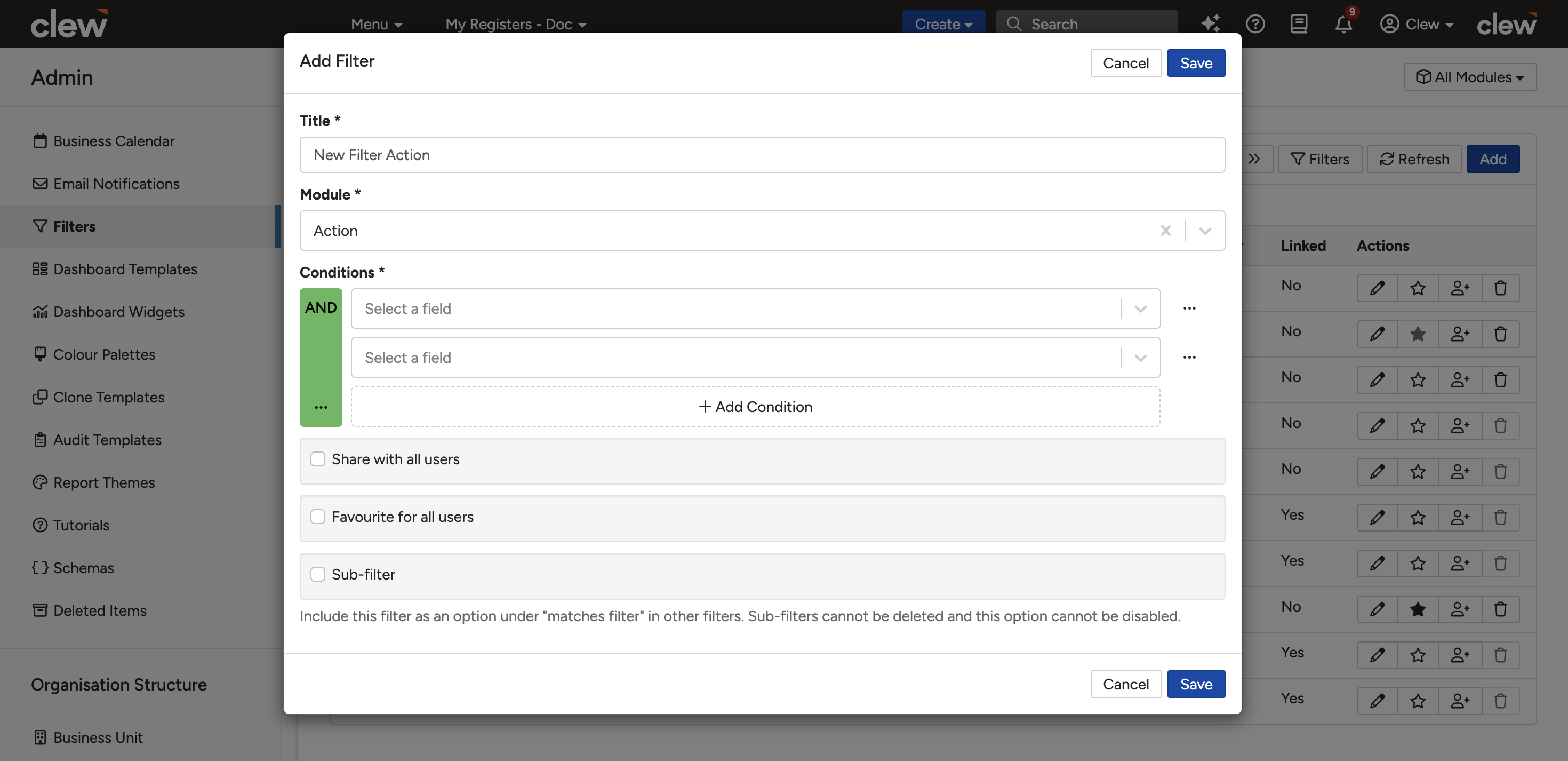Select Filters in Admin sidebar

pyautogui.click(x=64, y=226)
